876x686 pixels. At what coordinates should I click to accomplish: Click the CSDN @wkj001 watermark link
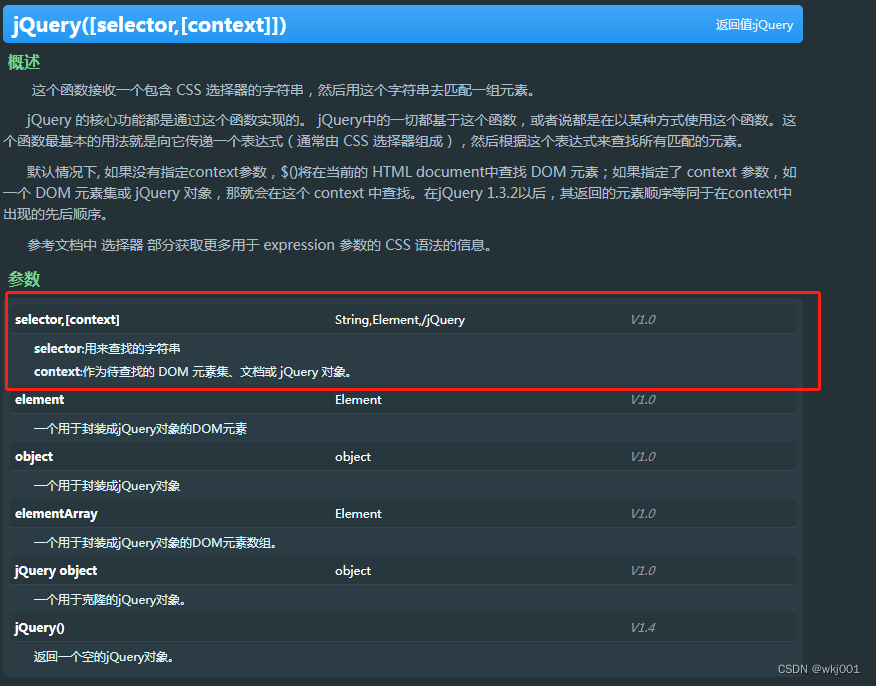point(818,668)
